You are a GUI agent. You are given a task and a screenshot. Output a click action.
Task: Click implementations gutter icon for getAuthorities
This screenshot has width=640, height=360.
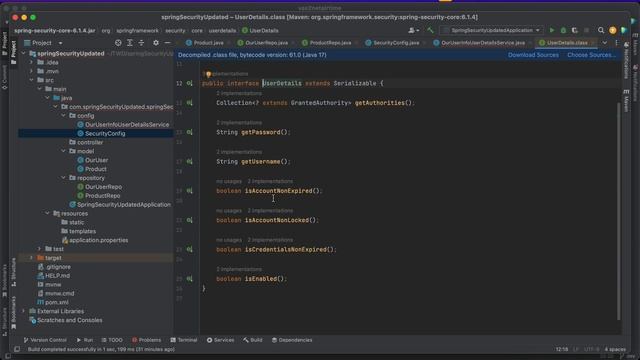(189, 103)
